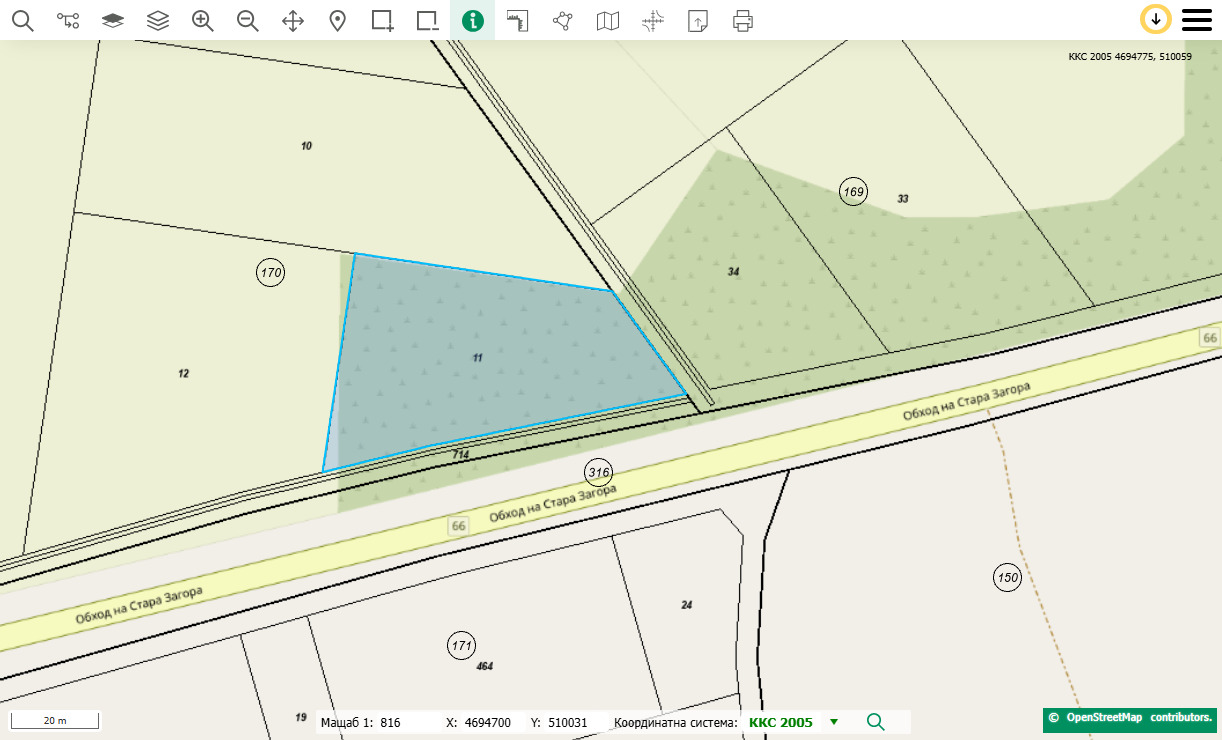Toggle the green info identify tool
1222x740 pixels.
[x=472, y=20]
